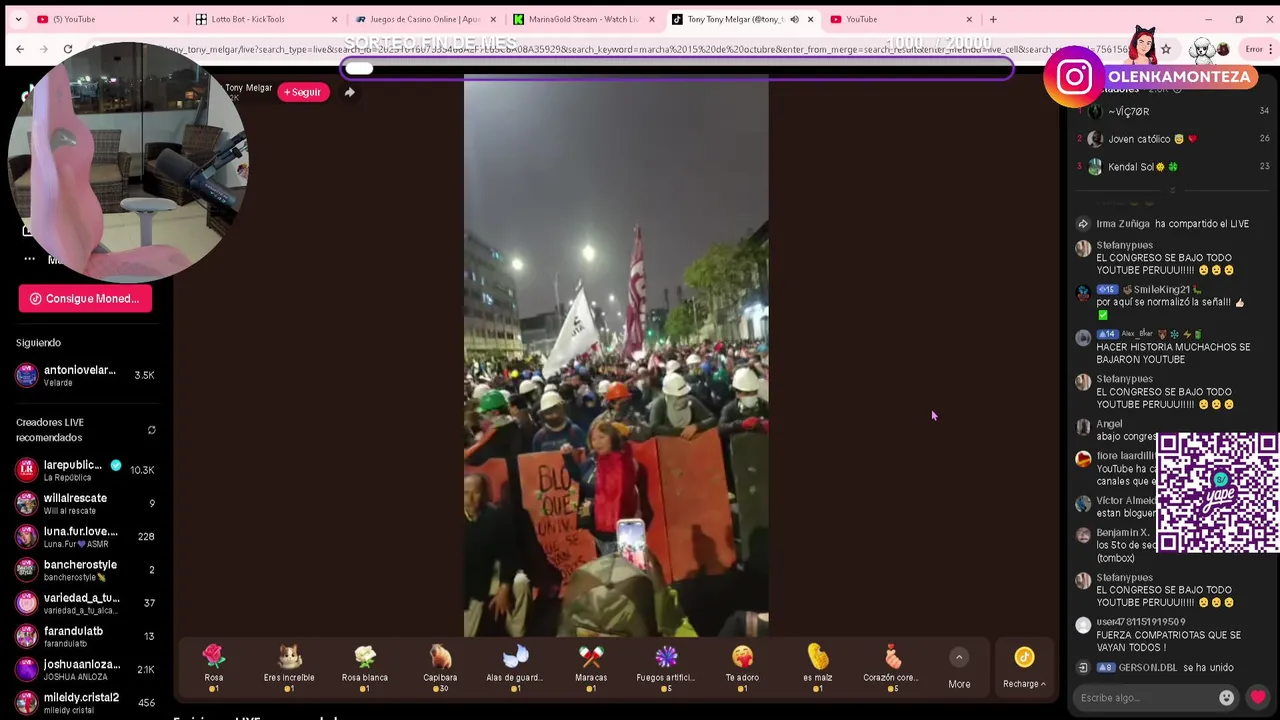Click the ~VÍÇ7ØR top viewer entry

(1172, 111)
